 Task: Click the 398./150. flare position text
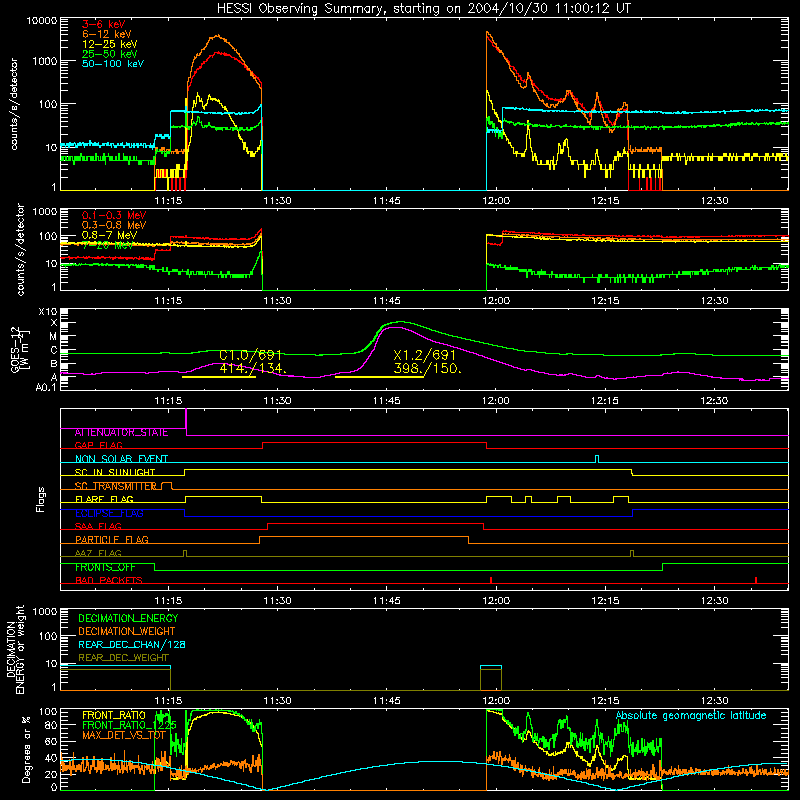click(427, 368)
